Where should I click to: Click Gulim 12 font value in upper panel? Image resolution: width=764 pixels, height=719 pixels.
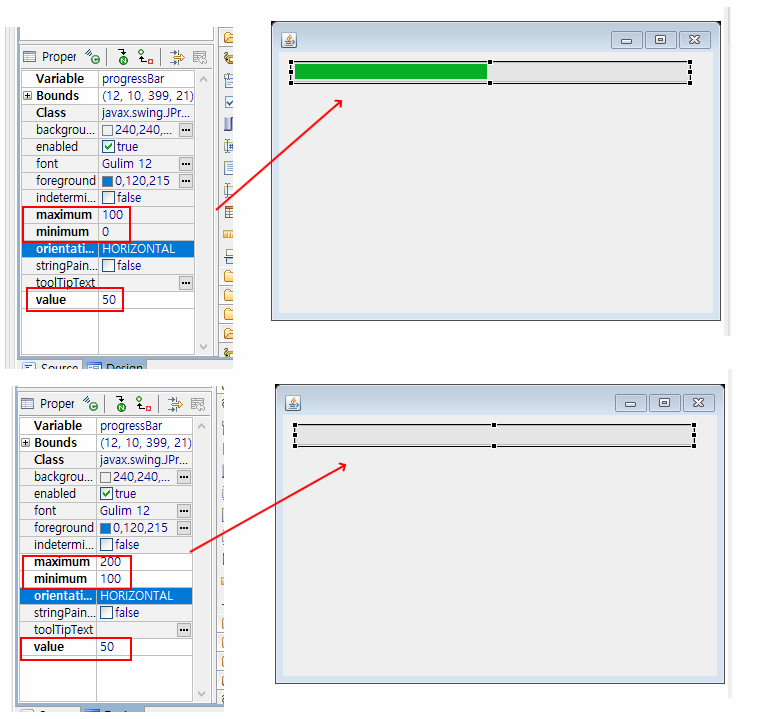click(x=127, y=164)
